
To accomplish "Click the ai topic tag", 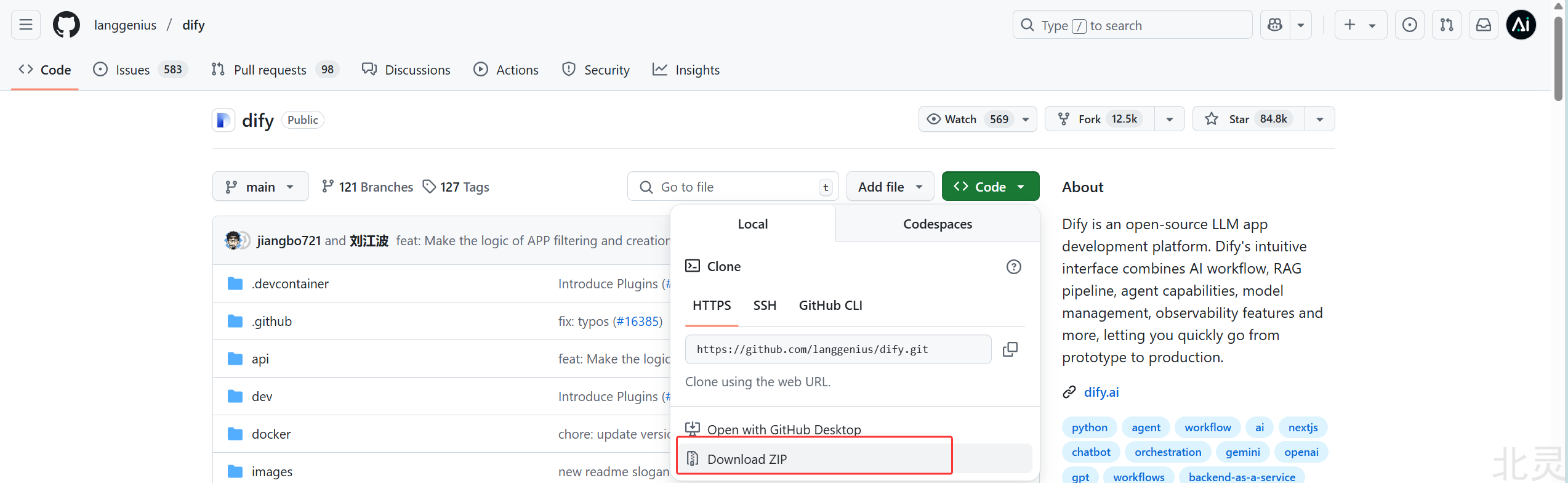I will [x=1260, y=428].
